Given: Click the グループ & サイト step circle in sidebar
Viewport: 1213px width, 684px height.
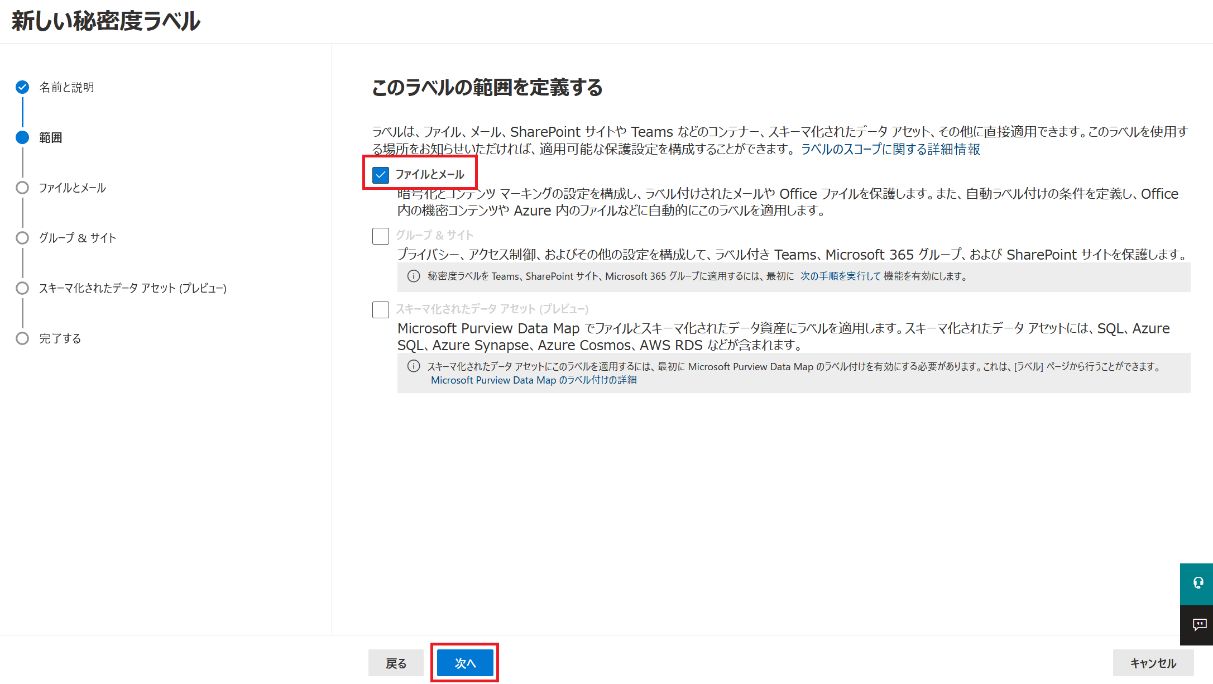Looking at the screenshot, I should pos(22,238).
